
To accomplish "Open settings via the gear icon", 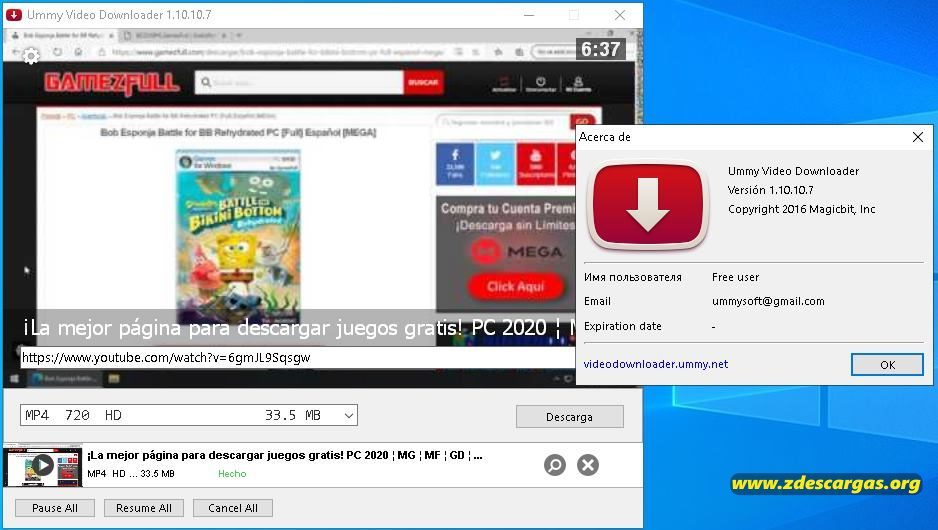I will (x=31, y=56).
